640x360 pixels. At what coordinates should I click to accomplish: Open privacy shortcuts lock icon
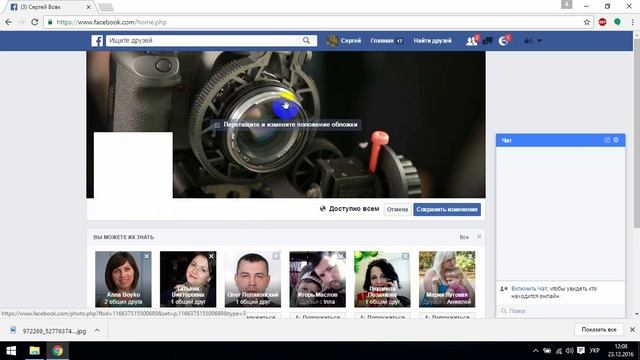[x=528, y=41]
